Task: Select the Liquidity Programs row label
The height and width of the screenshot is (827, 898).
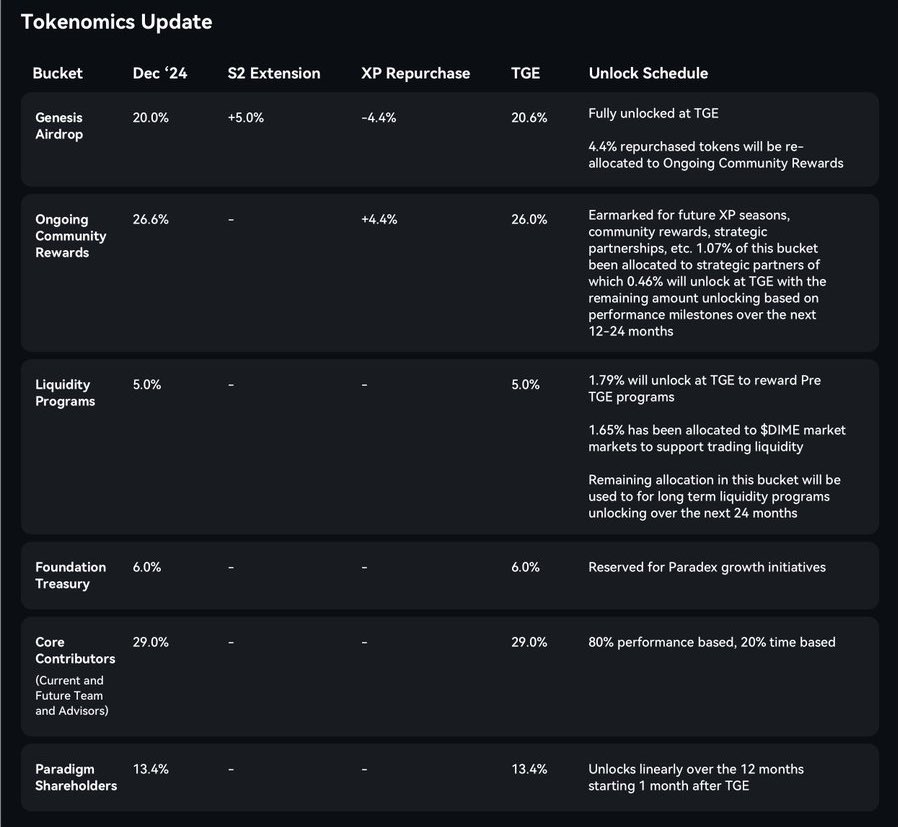Action: coord(65,393)
